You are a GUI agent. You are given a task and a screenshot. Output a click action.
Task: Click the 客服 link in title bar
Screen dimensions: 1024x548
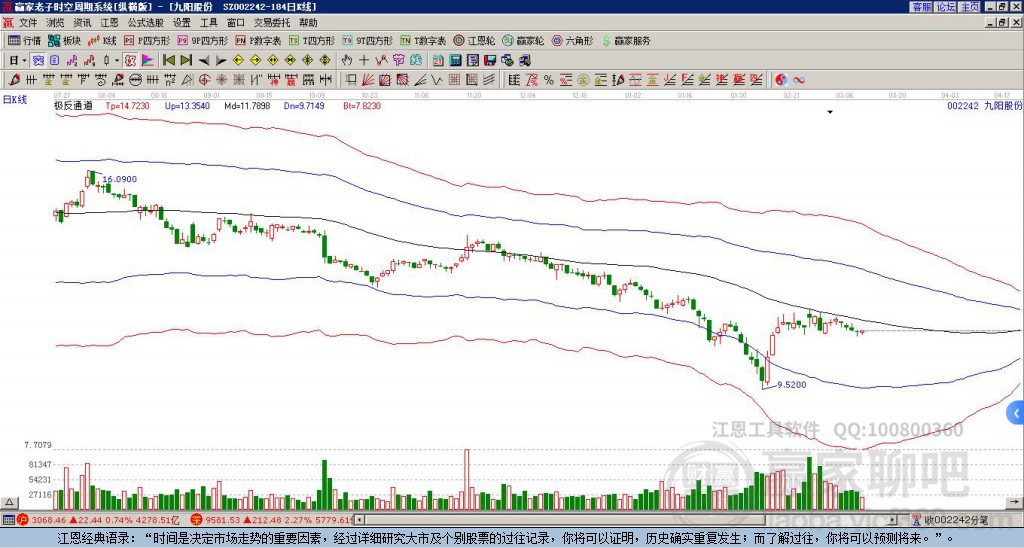click(922, 7)
